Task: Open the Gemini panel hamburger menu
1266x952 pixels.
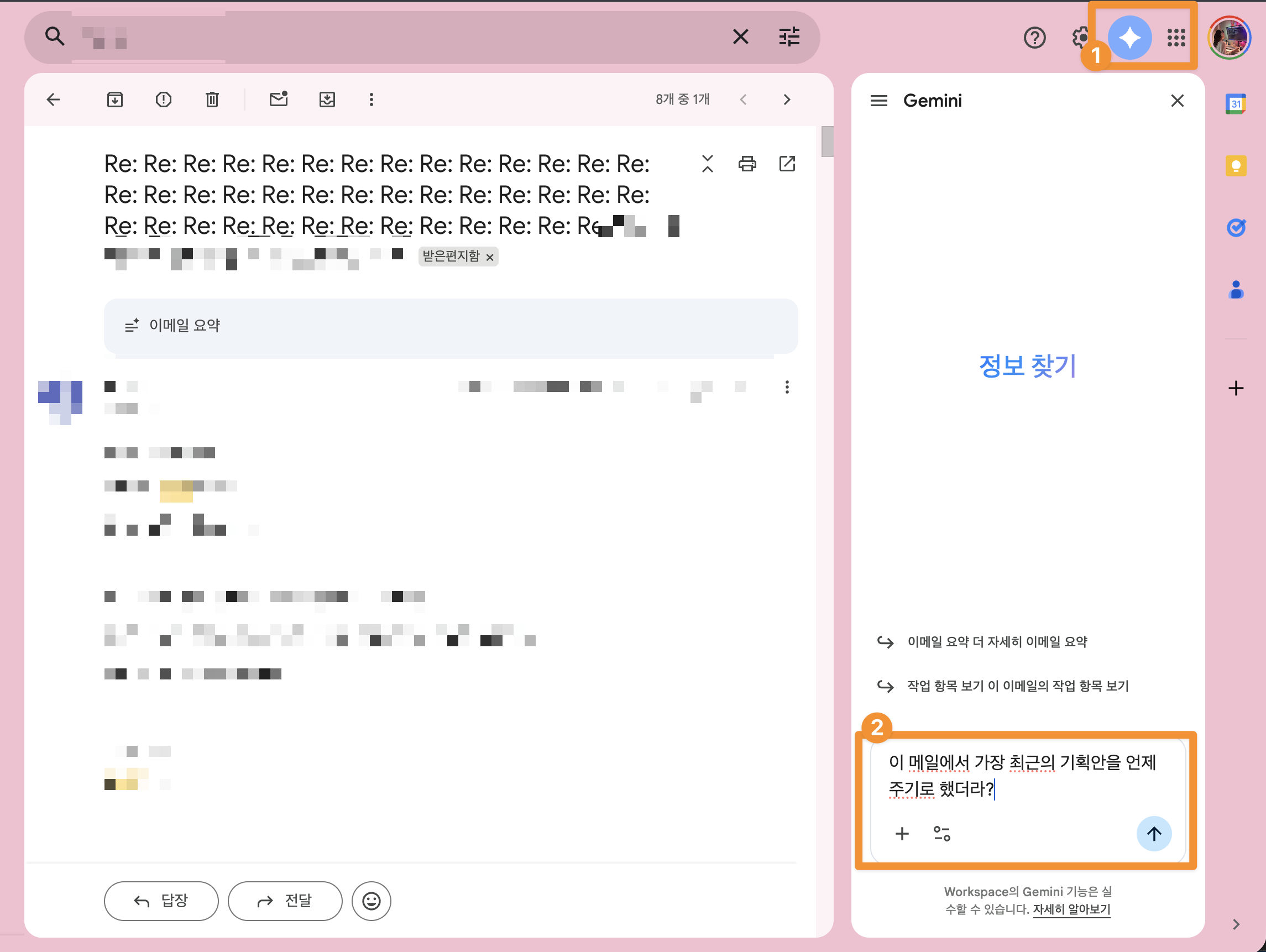Action: (x=878, y=100)
